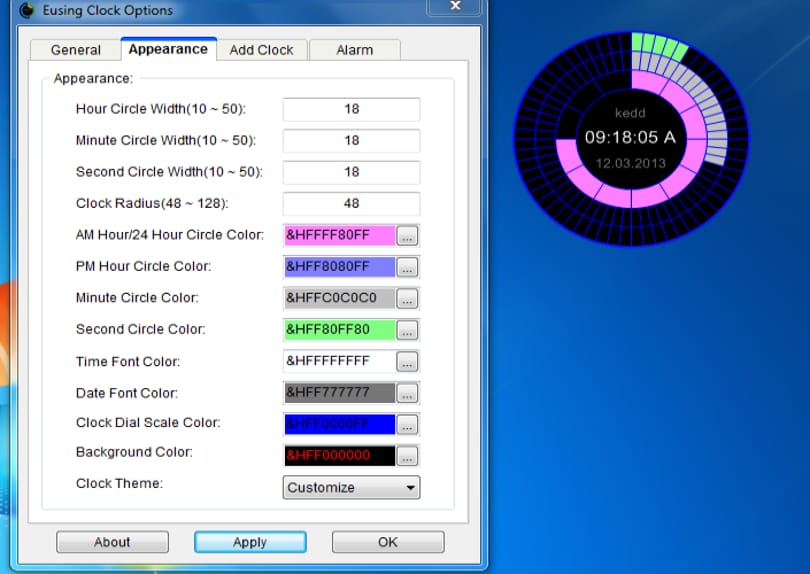Go to the Alarm tab
Image resolution: width=810 pixels, height=574 pixels.
pyautogui.click(x=354, y=50)
